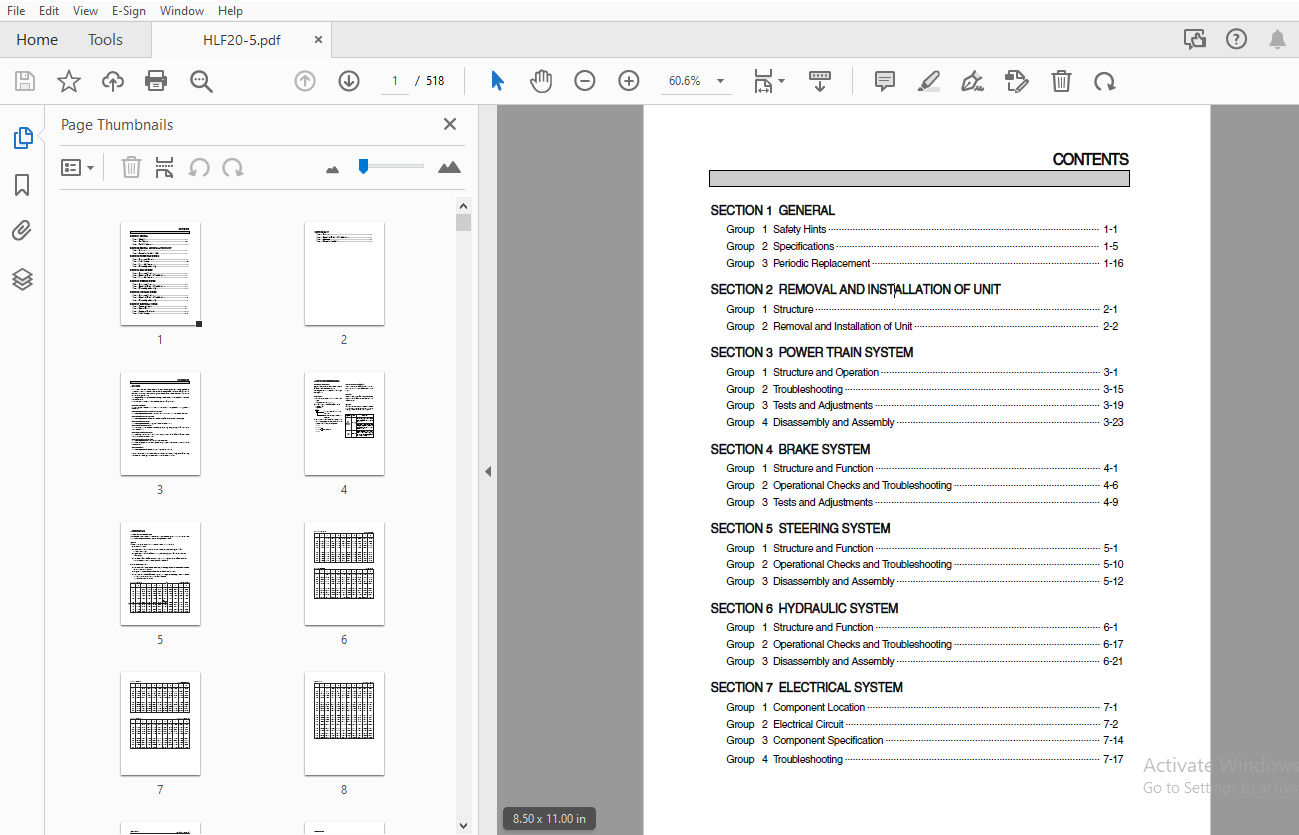Rotate thumbnails clockwise
Image resolution: width=1299 pixels, height=835 pixels.
point(233,167)
